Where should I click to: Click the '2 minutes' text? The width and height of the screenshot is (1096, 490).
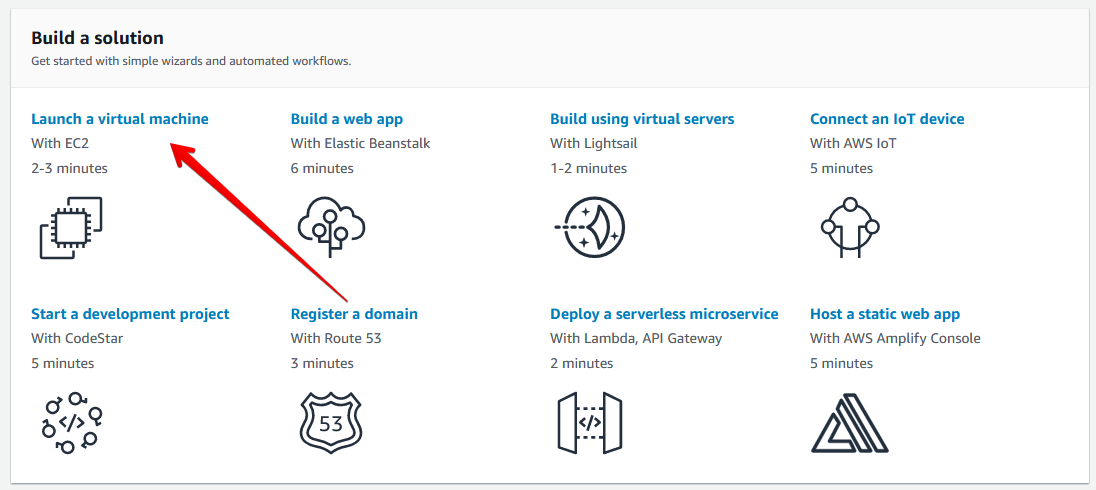point(582,363)
